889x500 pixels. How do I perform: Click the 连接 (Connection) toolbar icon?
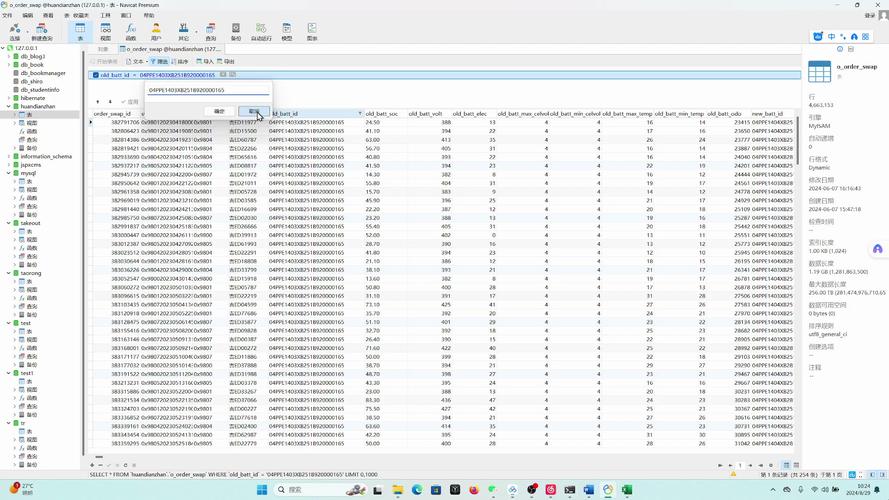coord(14,32)
